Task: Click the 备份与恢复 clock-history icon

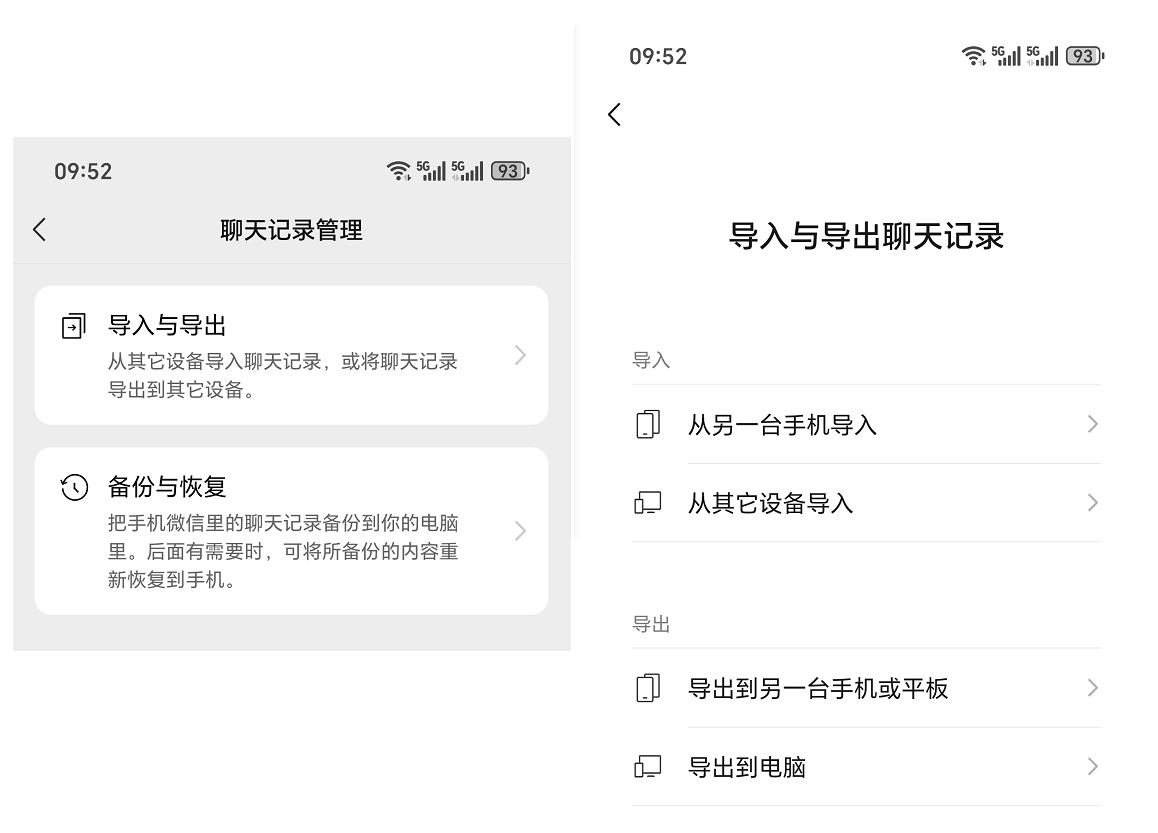Action: [x=74, y=488]
